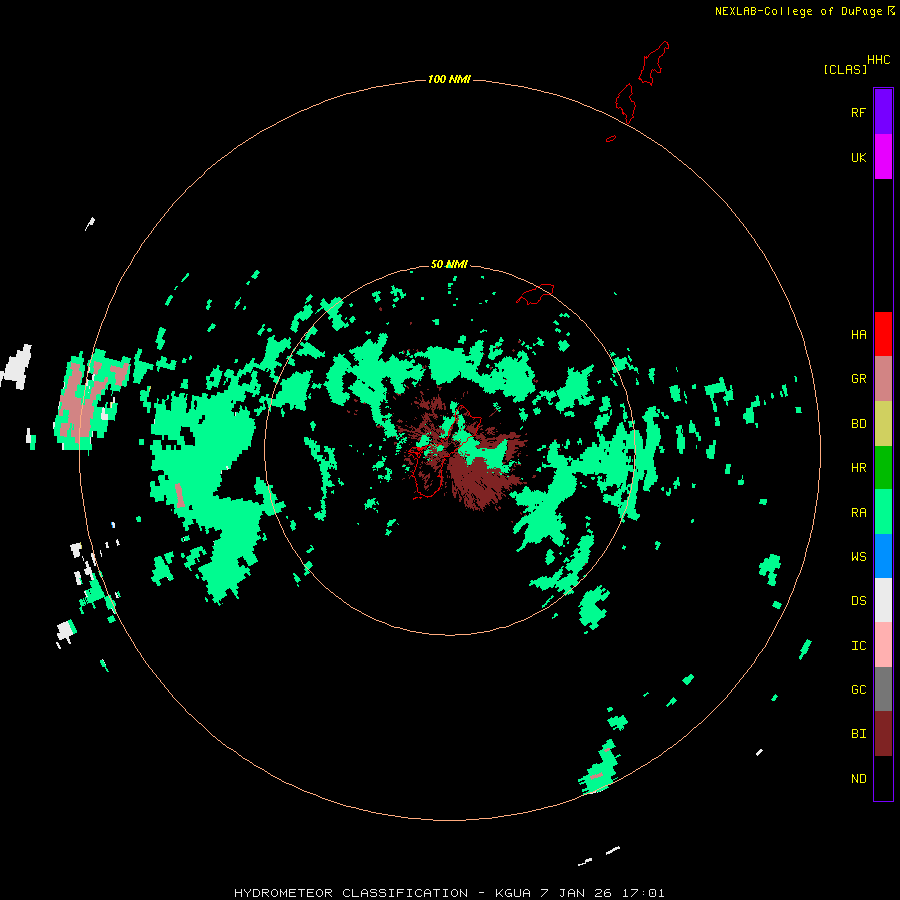
Task: Click the BI brown legend swatch
Action: coord(883,734)
